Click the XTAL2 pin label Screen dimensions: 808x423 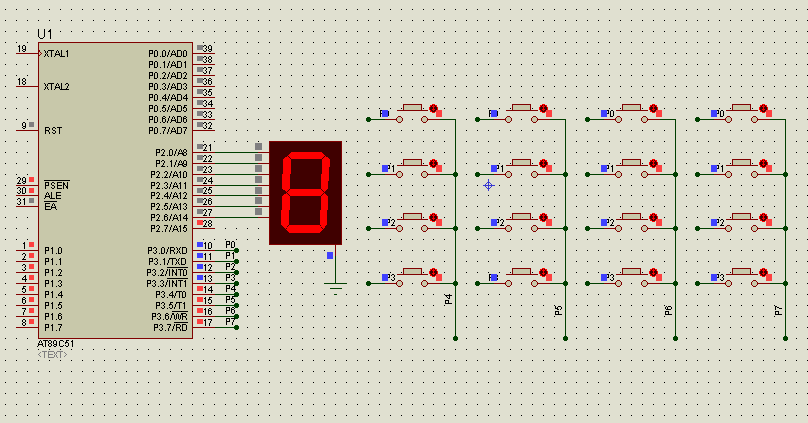(56, 87)
